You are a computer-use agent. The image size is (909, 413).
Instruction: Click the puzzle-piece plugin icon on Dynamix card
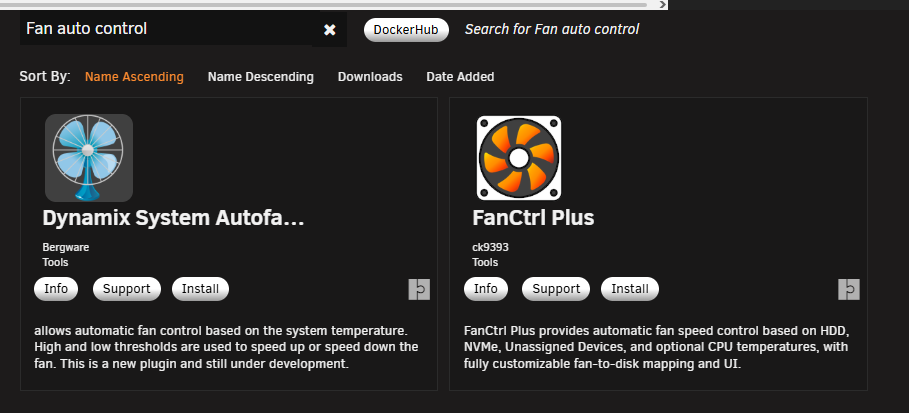[x=419, y=289]
